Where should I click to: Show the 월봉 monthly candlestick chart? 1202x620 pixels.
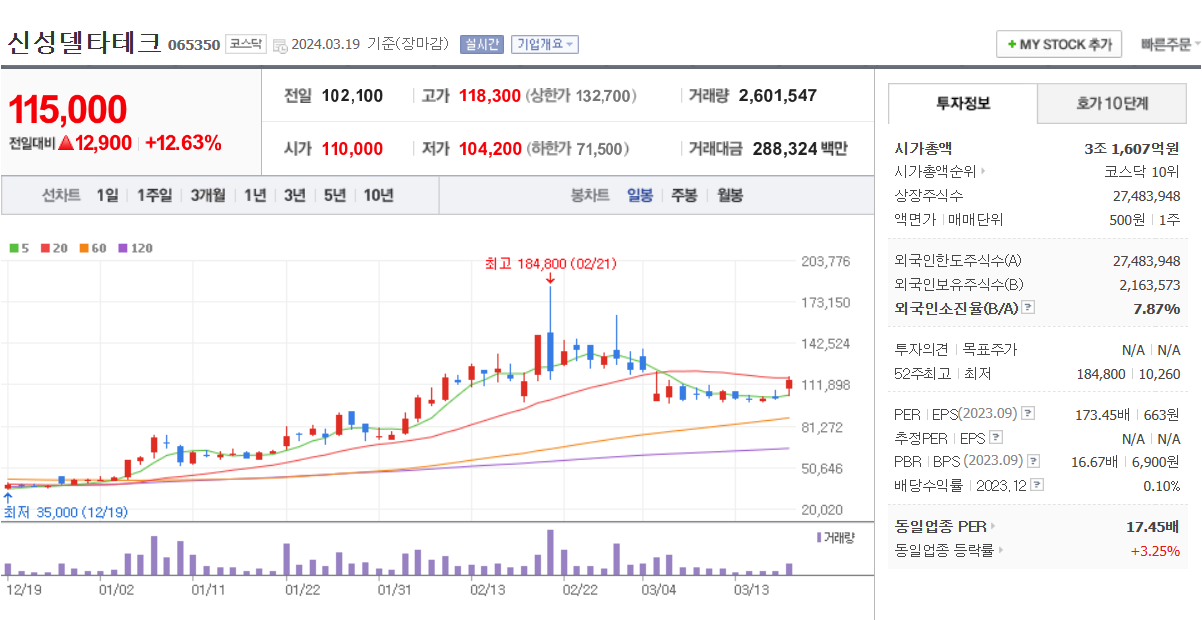click(x=729, y=195)
